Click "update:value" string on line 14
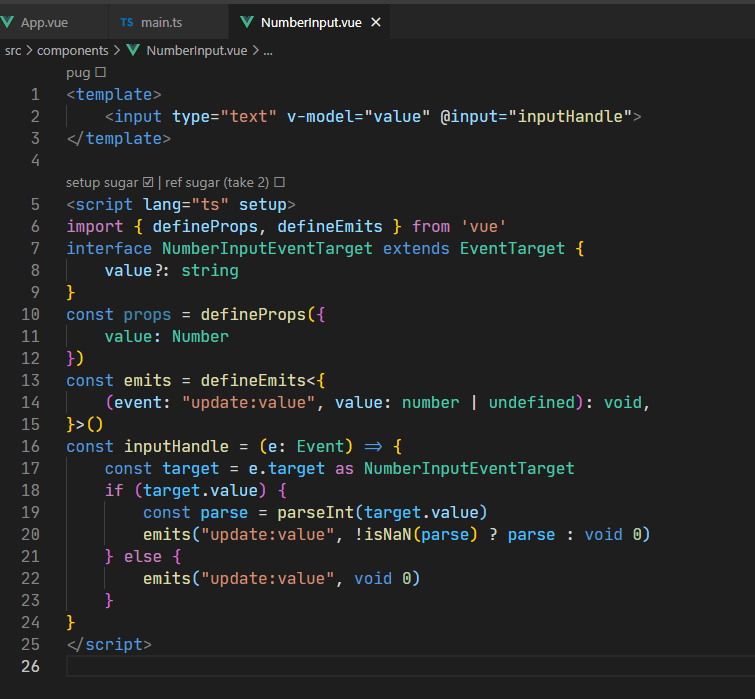The width and height of the screenshot is (755, 699). click(248, 402)
